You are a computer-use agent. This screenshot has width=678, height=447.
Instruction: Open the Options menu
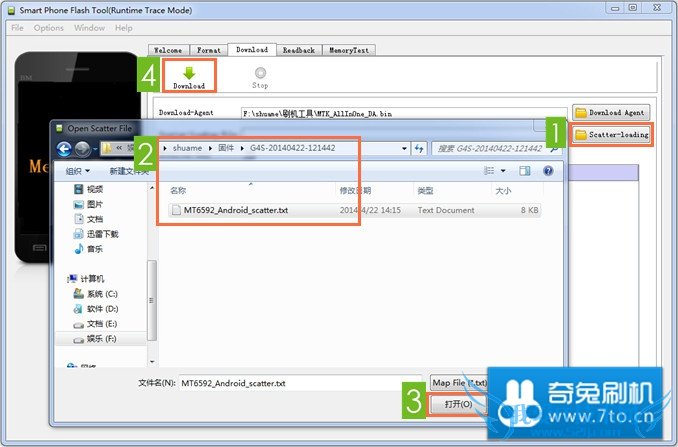[x=48, y=28]
